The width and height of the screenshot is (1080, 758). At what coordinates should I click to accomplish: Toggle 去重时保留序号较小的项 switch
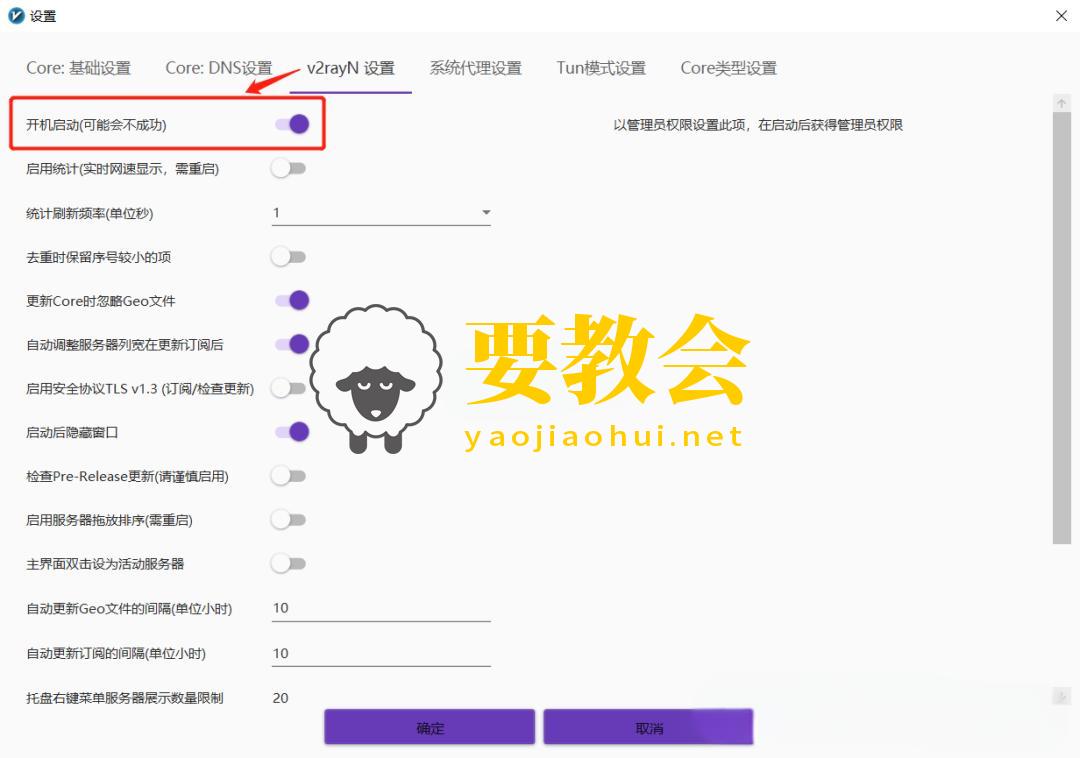pos(289,257)
